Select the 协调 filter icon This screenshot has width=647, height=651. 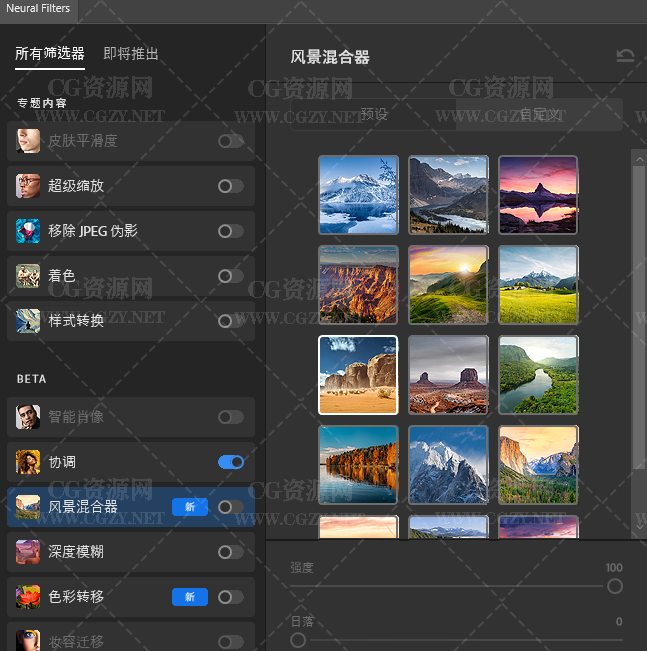pos(29,462)
